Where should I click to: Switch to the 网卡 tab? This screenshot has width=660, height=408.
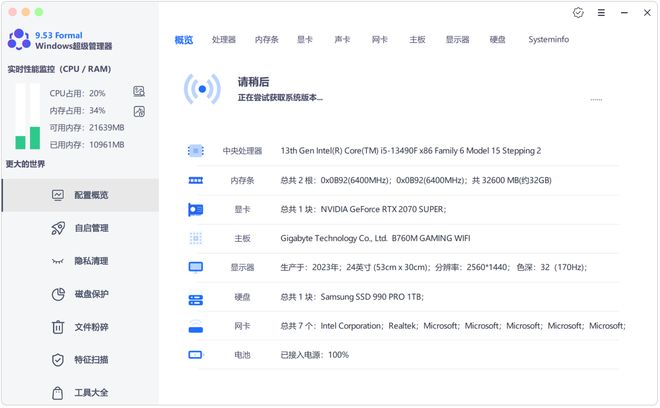point(380,40)
